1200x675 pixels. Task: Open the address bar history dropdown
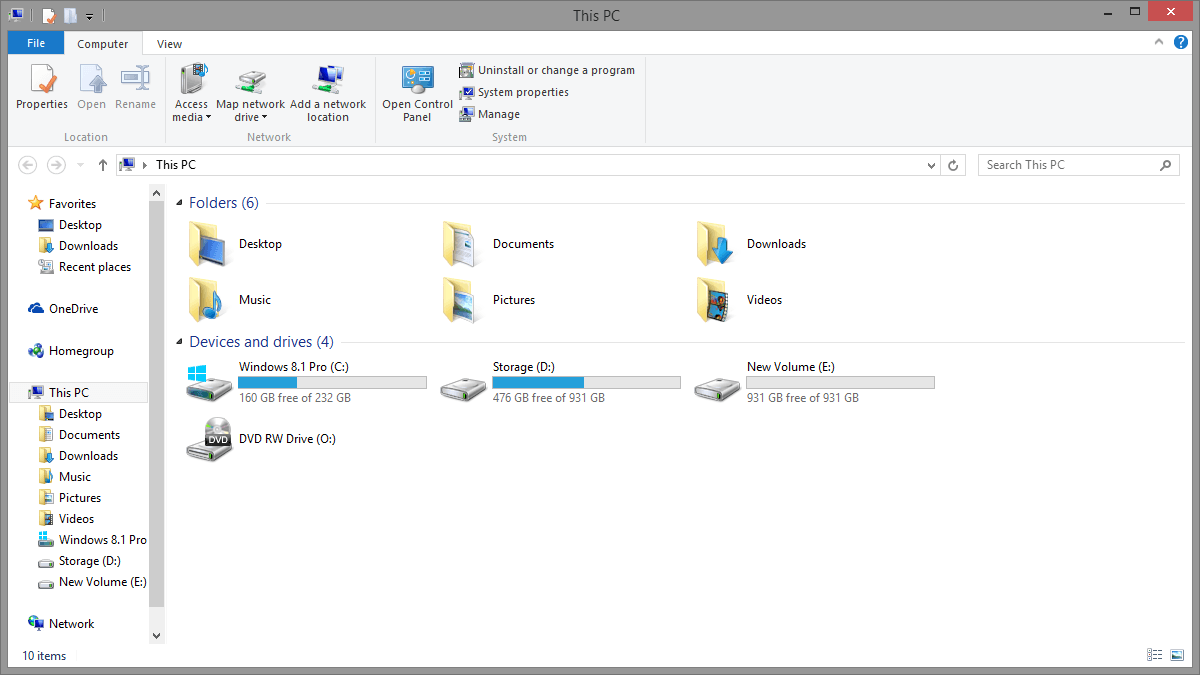pyautogui.click(x=931, y=165)
